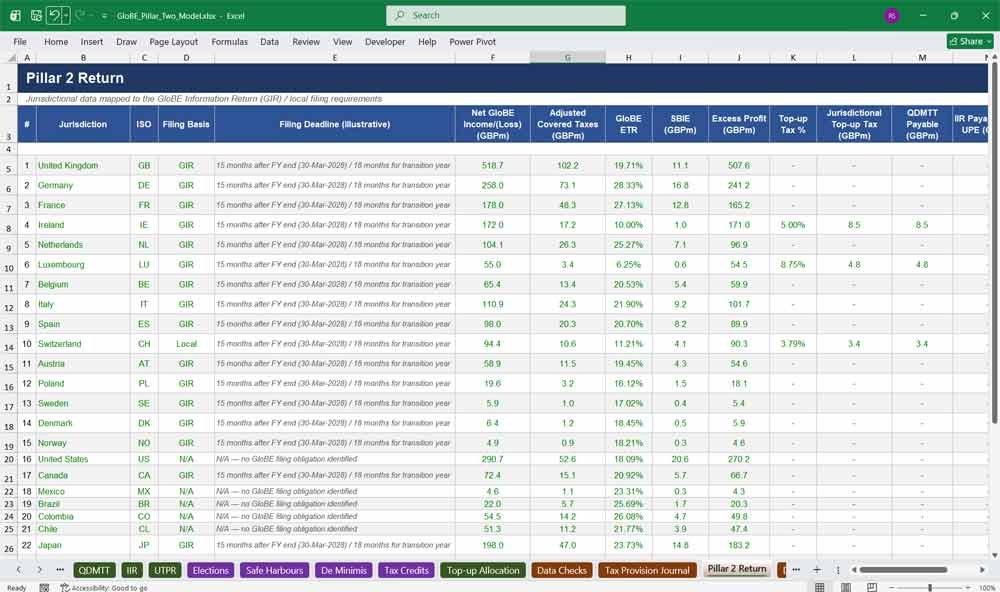Image resolution: width=1000 pixels, height=592 pixels.
Task: Click the Share button
Action: (x=970, y=41)
